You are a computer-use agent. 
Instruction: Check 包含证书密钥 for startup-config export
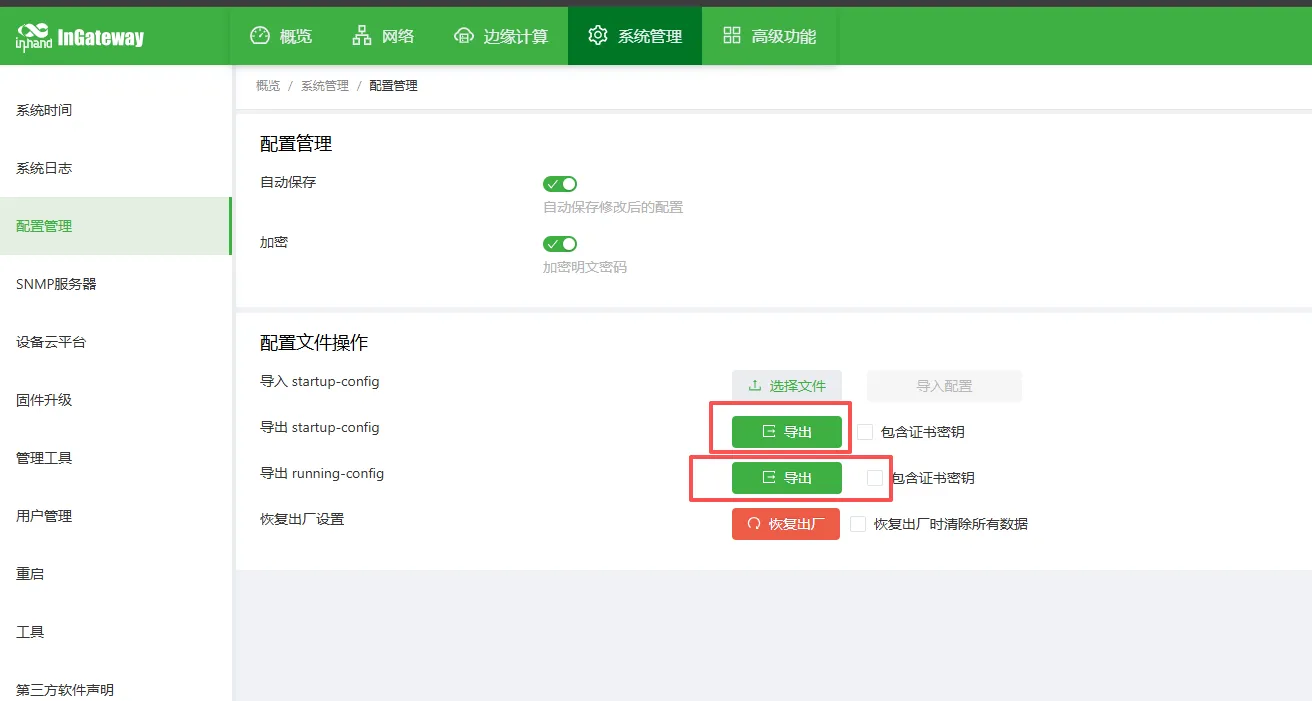click(x=865, y=432)
